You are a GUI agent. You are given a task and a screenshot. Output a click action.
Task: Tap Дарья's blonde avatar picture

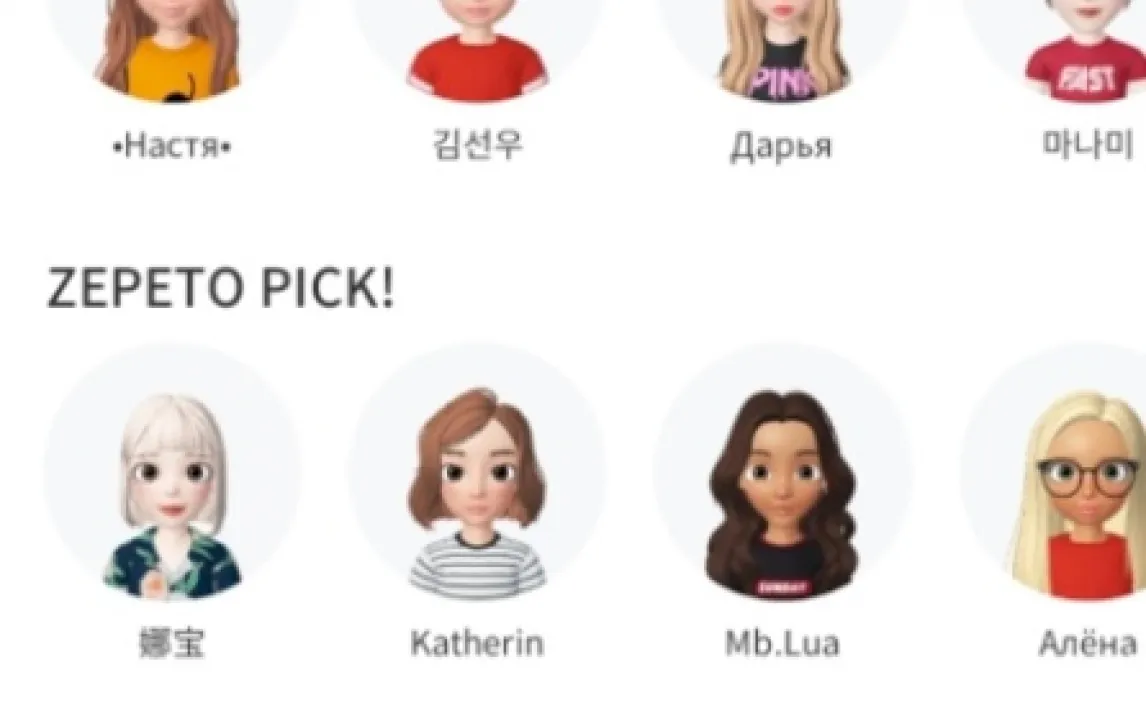tap(782, 47)
